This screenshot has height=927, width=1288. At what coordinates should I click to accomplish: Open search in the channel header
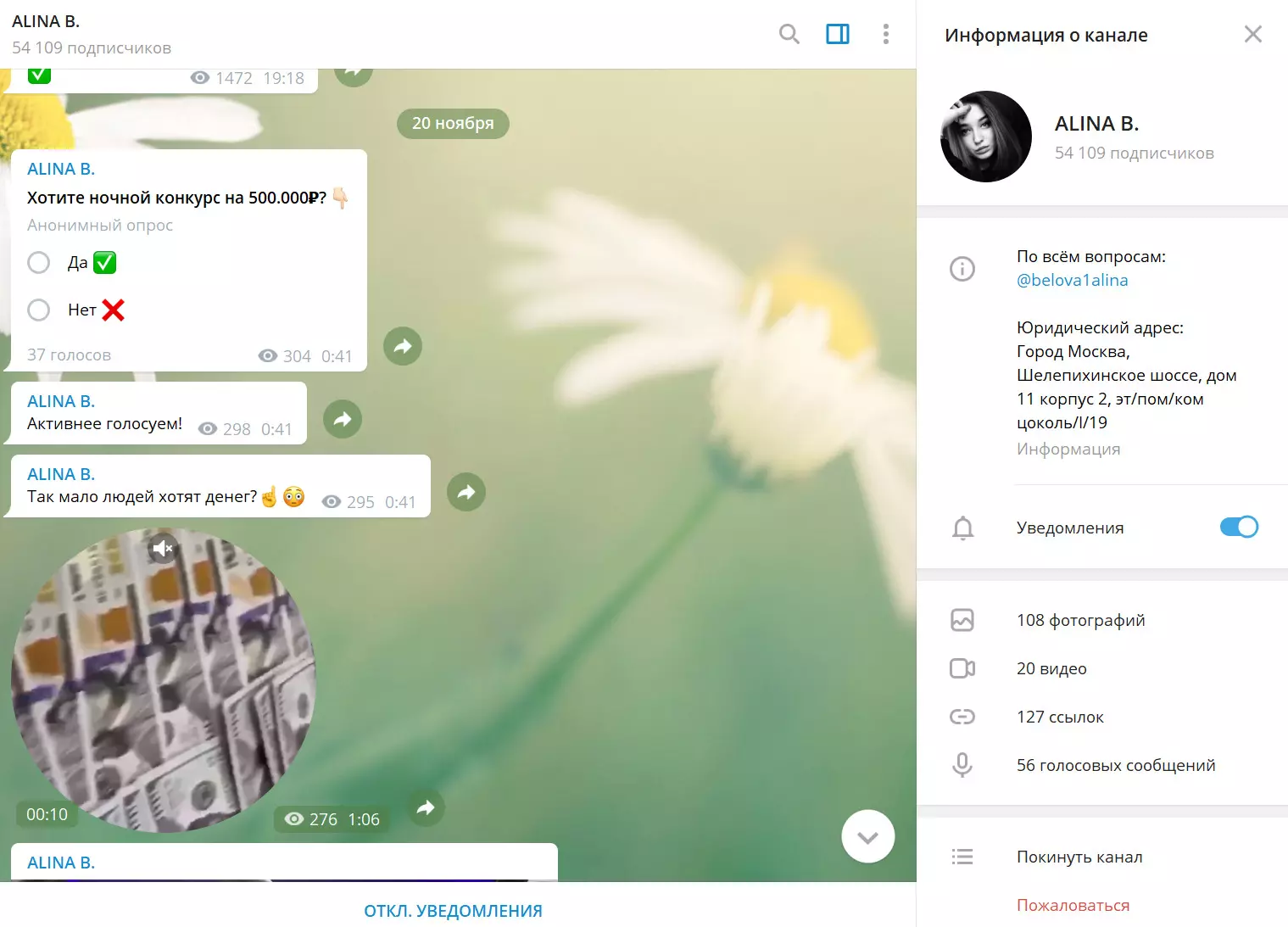[789, 34]
